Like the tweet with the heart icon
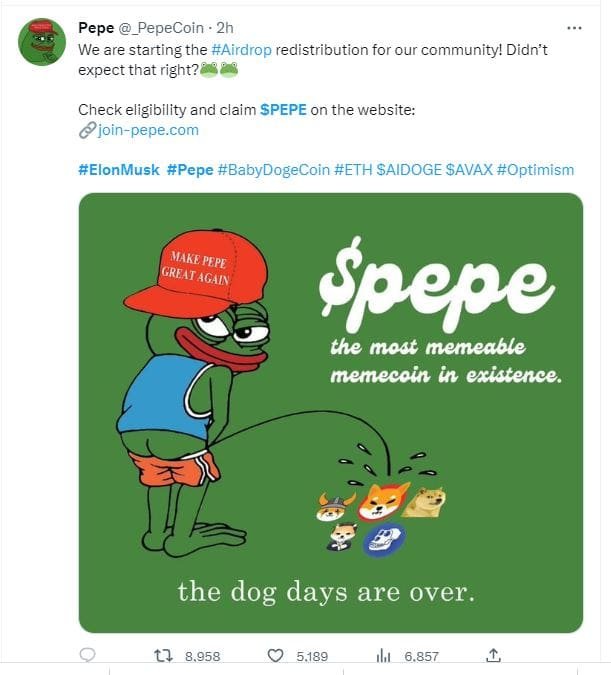The height and width of the screenshot is (675, 611). click(276, 655)
